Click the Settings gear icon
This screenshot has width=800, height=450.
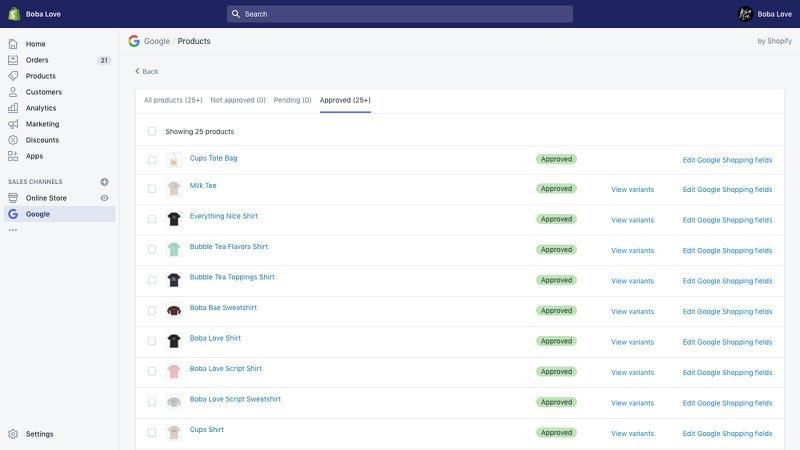[x=13, y=434]
